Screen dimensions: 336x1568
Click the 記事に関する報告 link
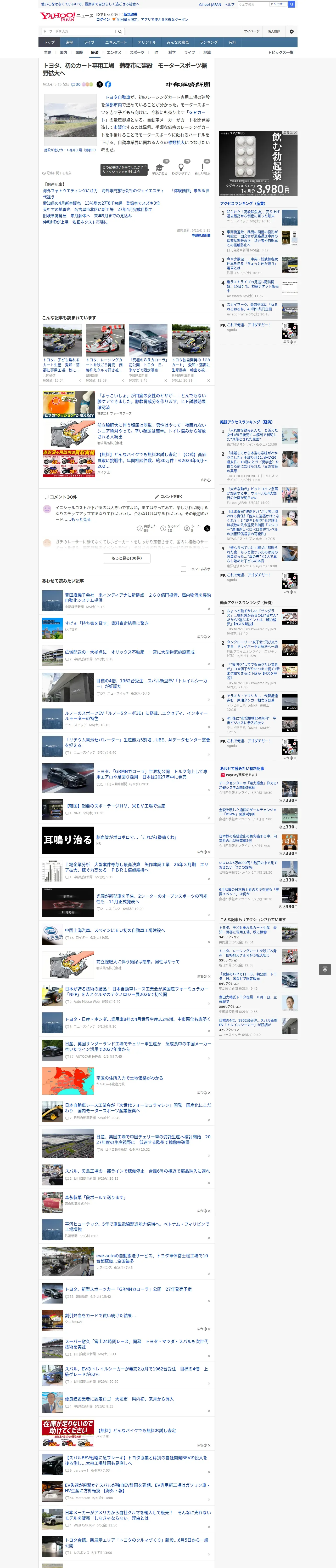click(x=57, y=173)
